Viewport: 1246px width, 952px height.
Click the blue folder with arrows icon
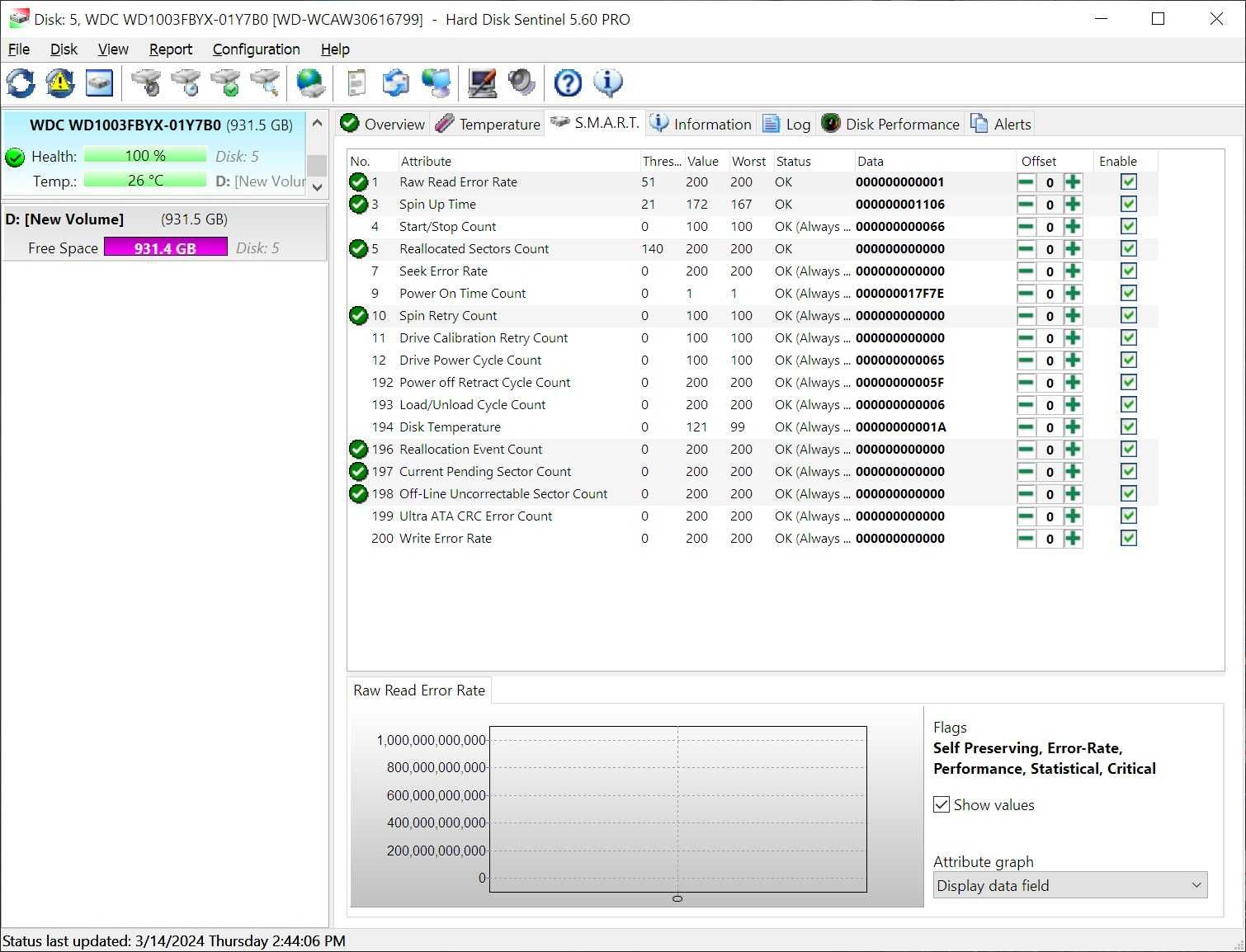click(x=396, y=82)
